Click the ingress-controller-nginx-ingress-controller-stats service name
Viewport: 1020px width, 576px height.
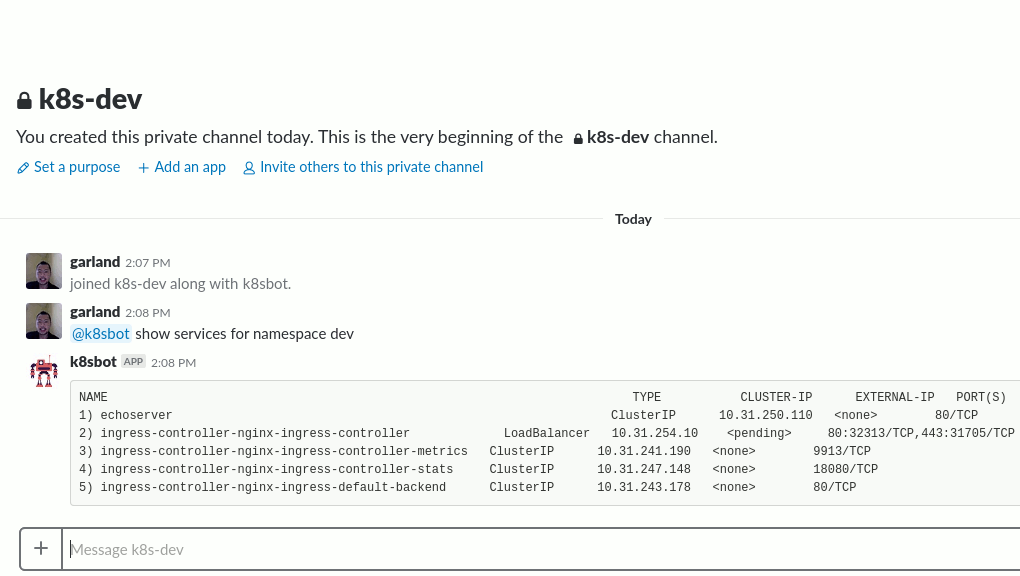(x=276, y=469)
